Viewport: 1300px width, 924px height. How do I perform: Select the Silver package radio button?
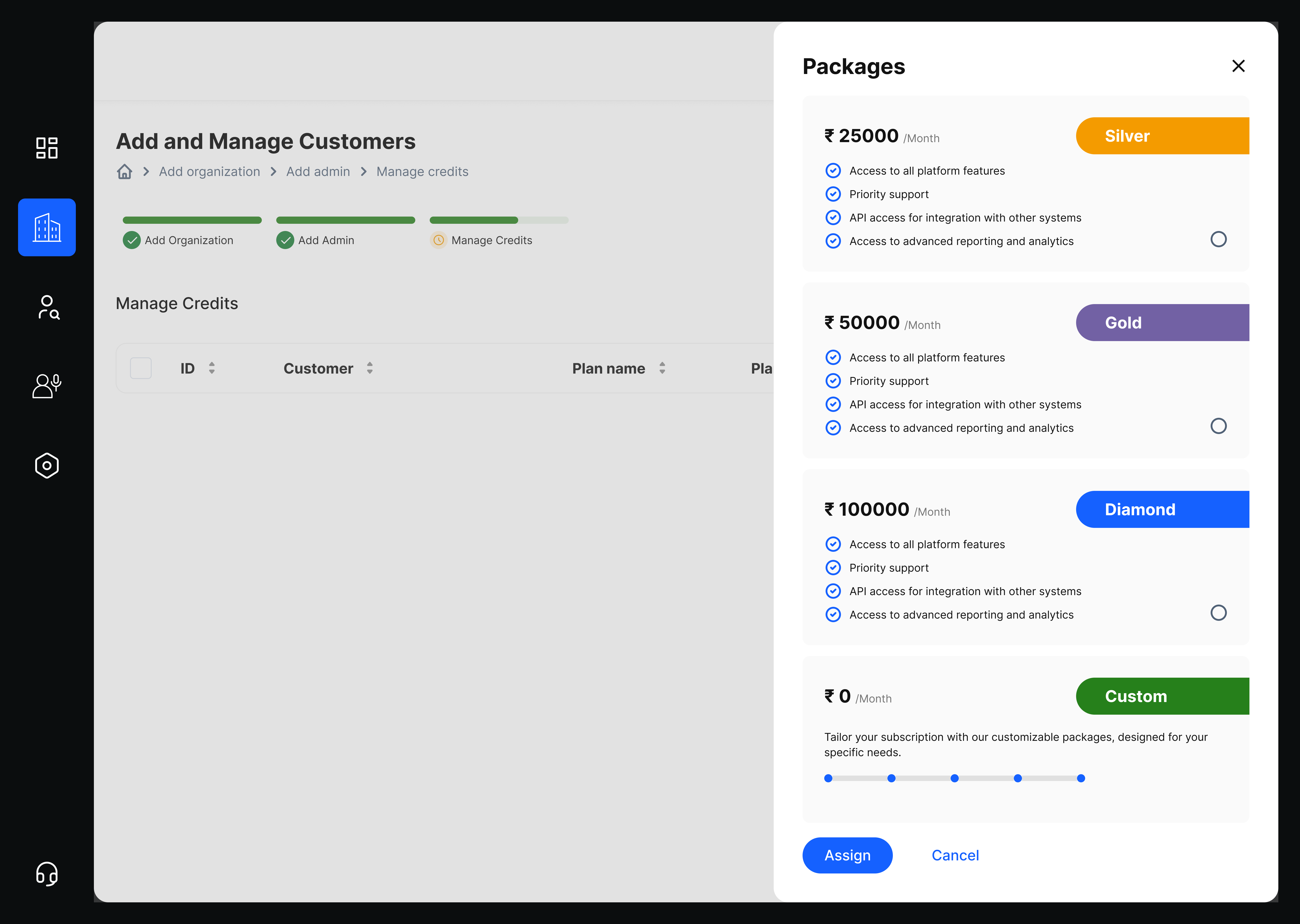(1218, 239)
